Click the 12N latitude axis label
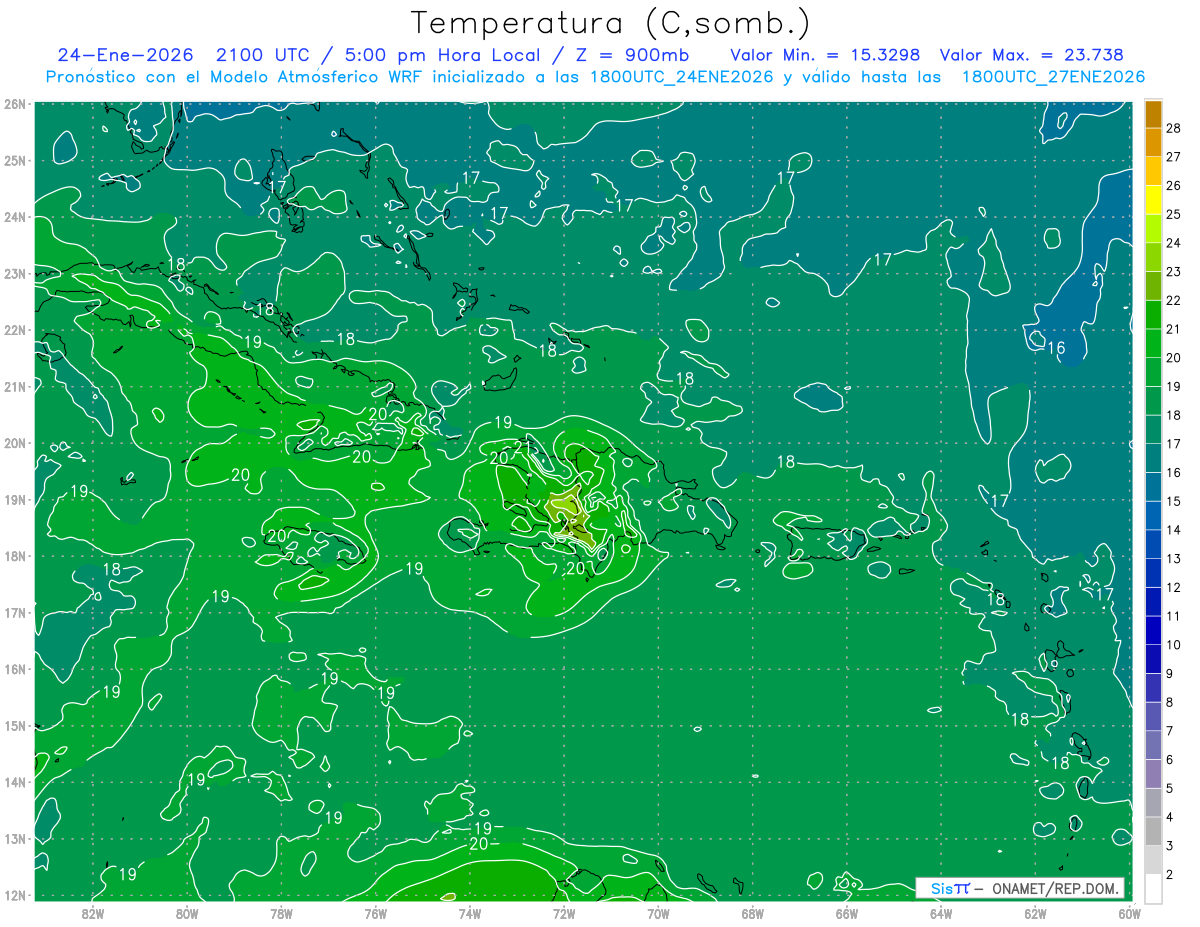This screenshot has height=927, width=1200. click(x=14, y=895)
